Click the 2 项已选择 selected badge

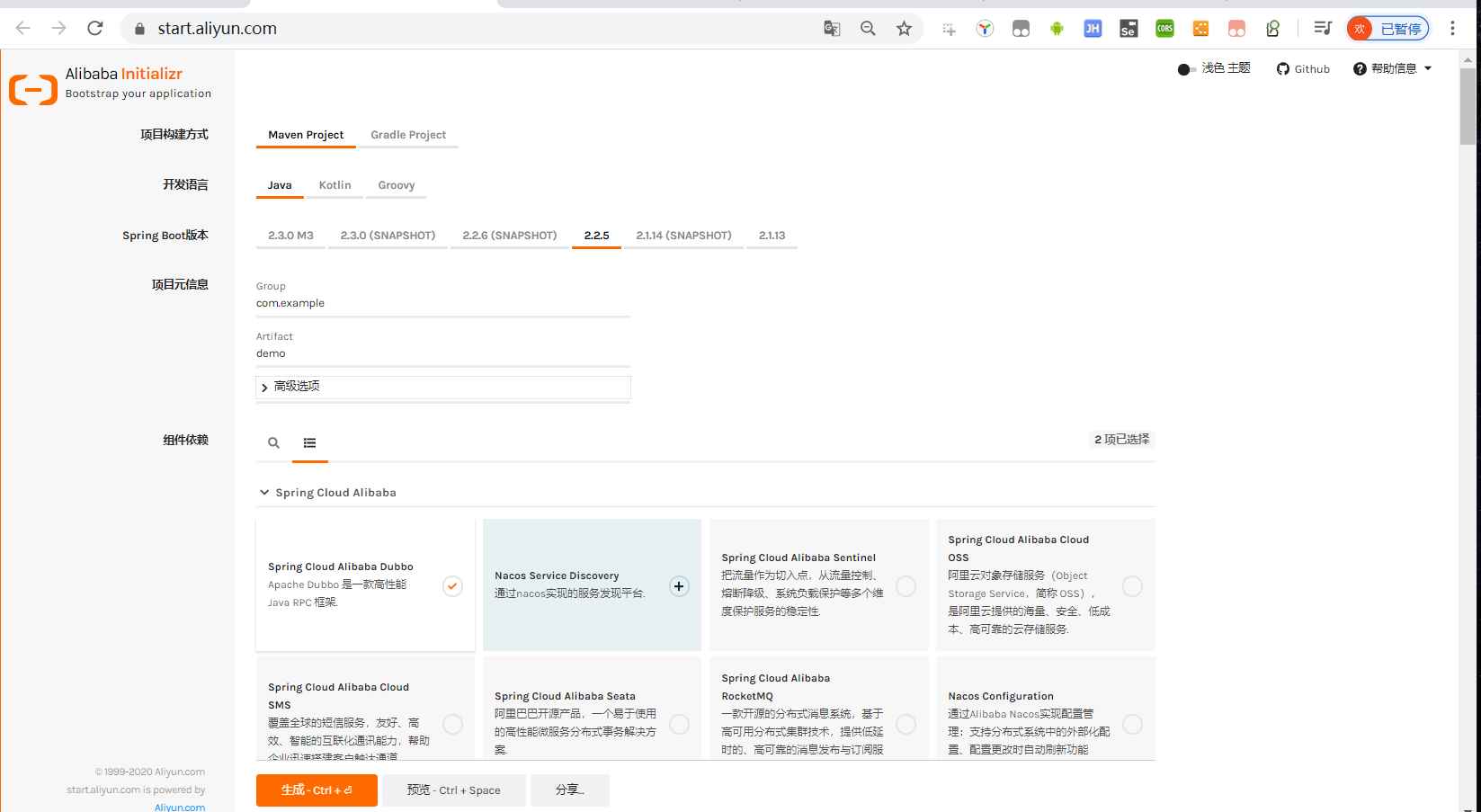(1121, 440)
